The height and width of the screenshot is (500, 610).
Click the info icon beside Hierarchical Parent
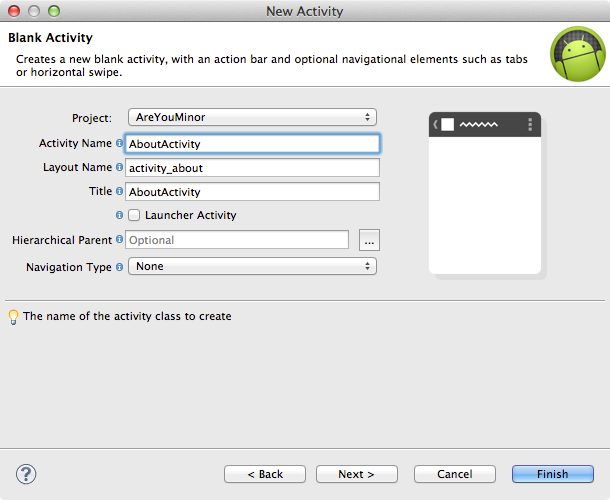(119, 239)
